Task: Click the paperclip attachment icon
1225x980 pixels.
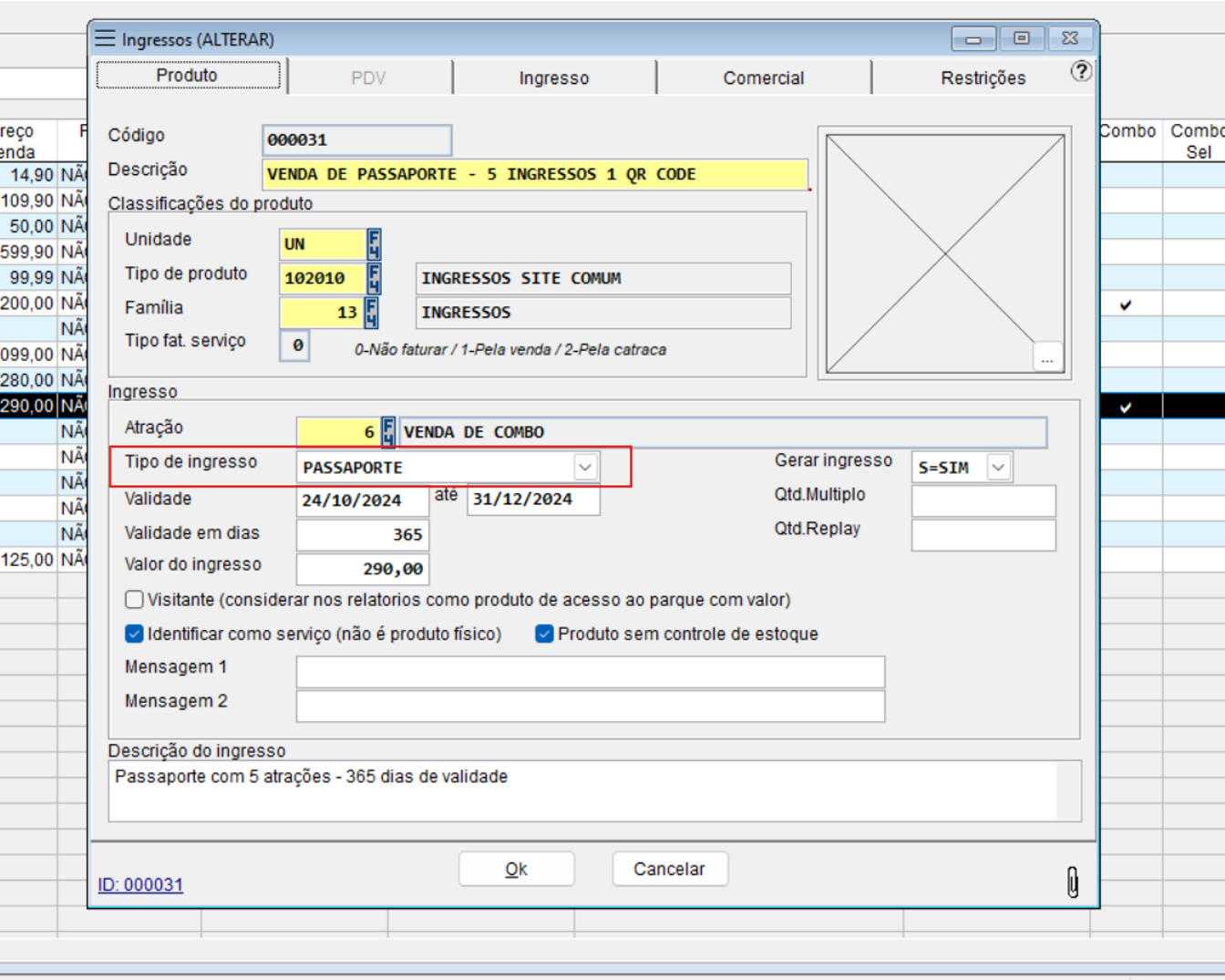Action: (1073, 882)
